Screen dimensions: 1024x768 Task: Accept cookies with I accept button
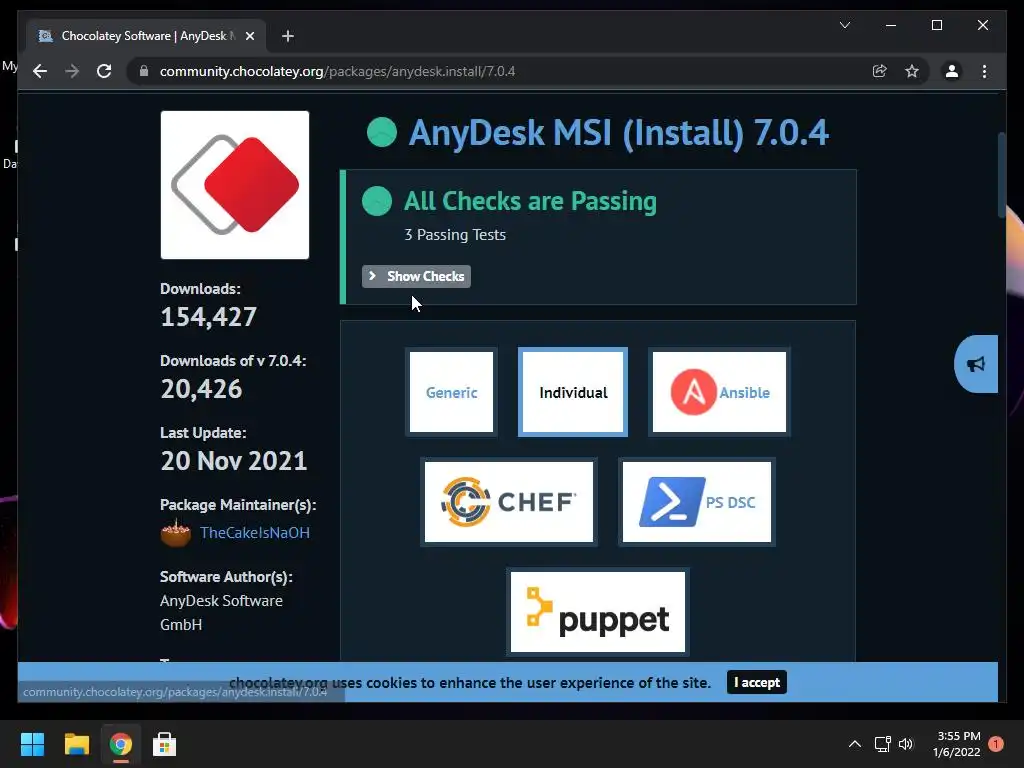[757, 682]
